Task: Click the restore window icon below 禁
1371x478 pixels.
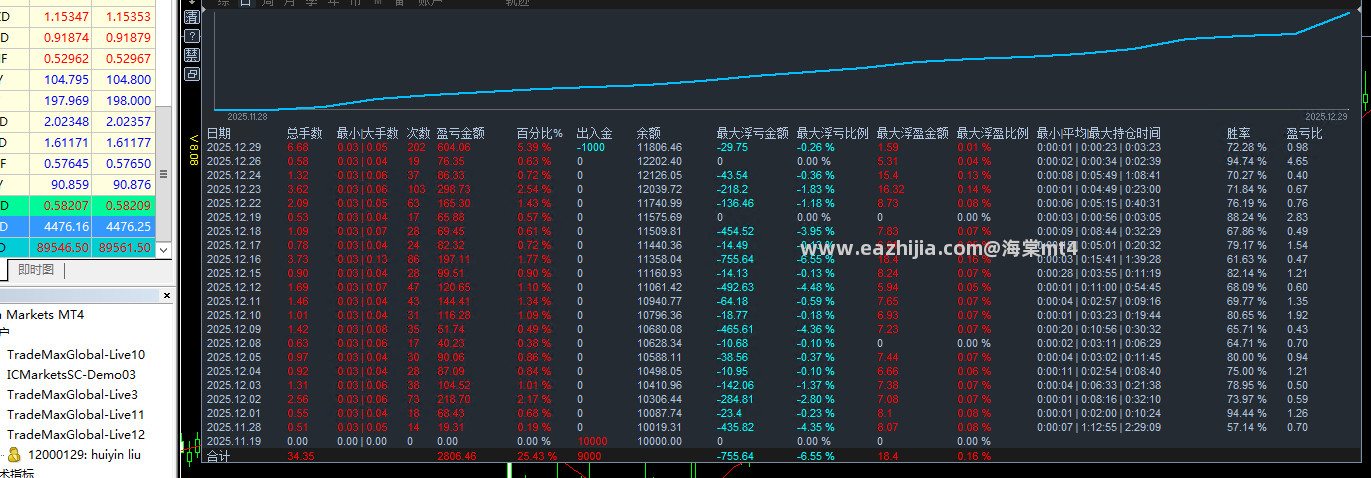Action: point(192,74)
